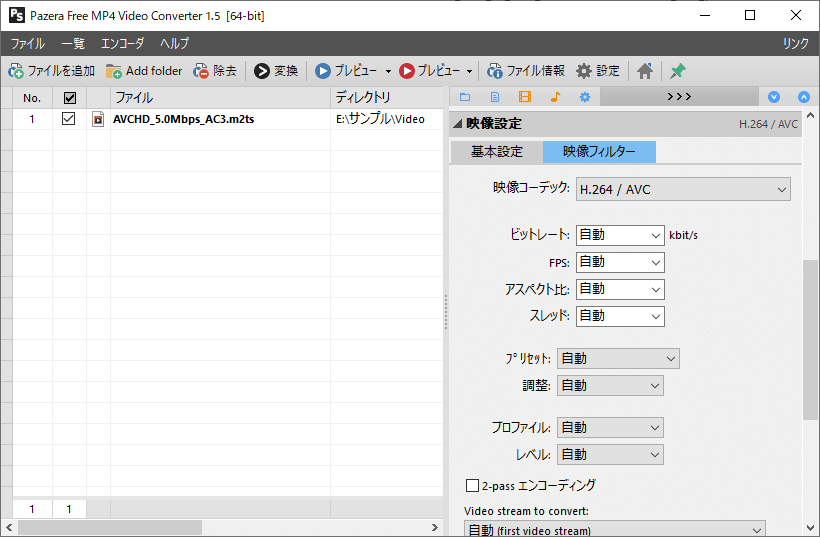Click the settings panel scroll up arrow
The image size is (820, 537).
(x=811, y=116)
